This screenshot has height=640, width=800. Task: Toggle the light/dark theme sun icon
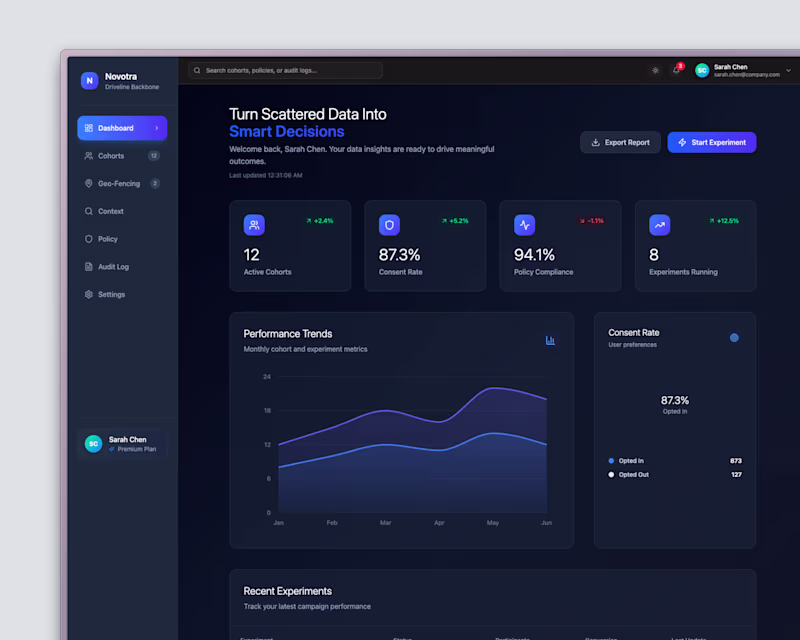(656, 70)
